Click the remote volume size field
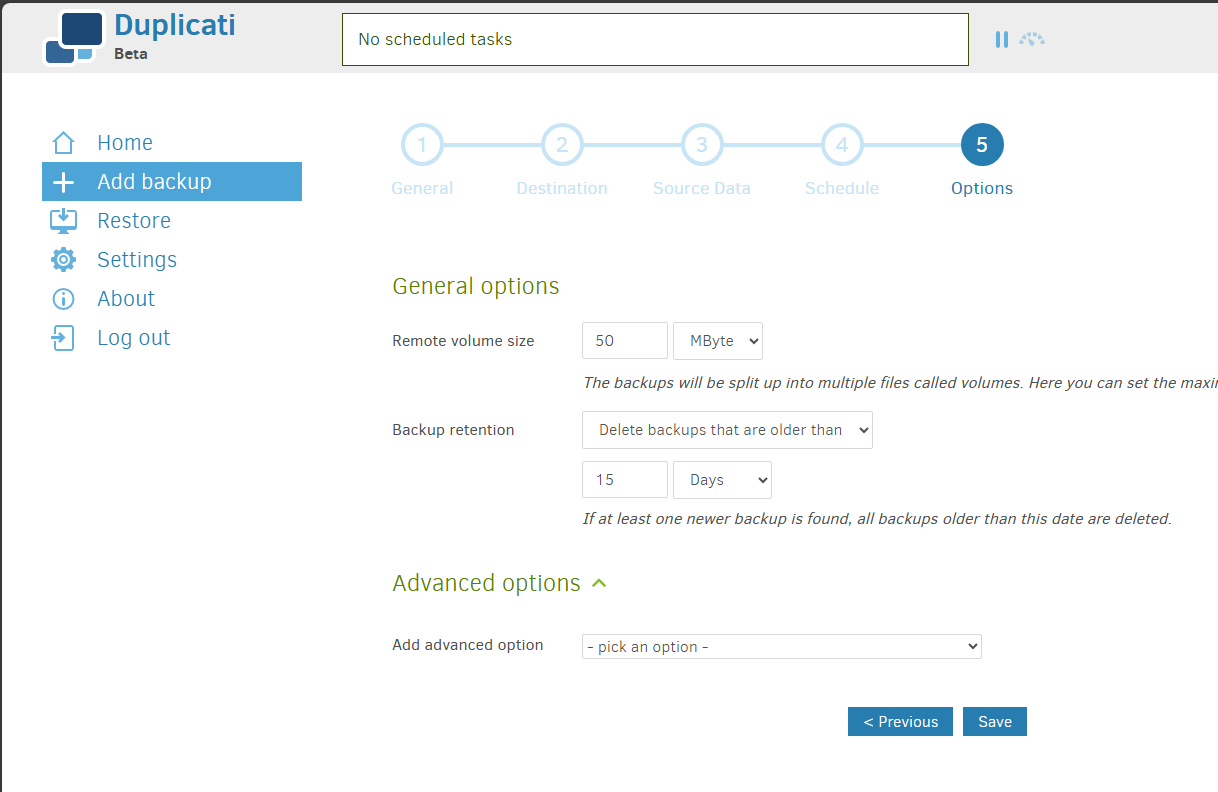This screenshot has width=1218, height=792. (624, 340)
